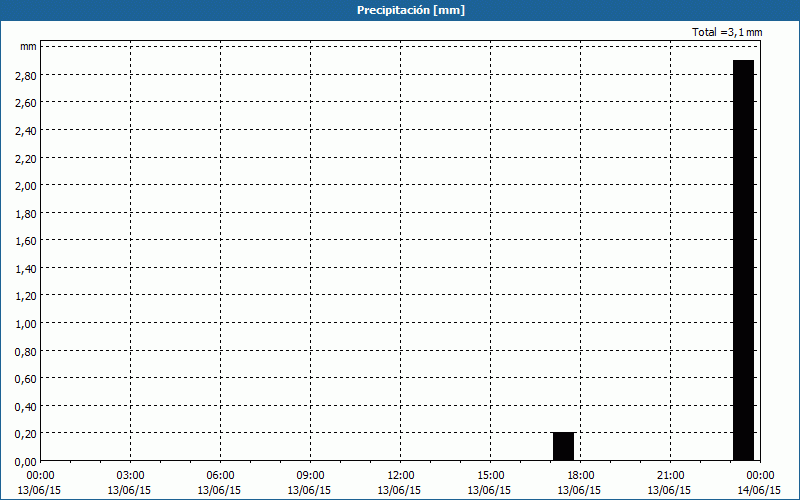Click the 06:00 13/06/15 time label
Image resolution: width=800 pixels, height=500 pixels.
pyautogui.click(x=219, y=483)
